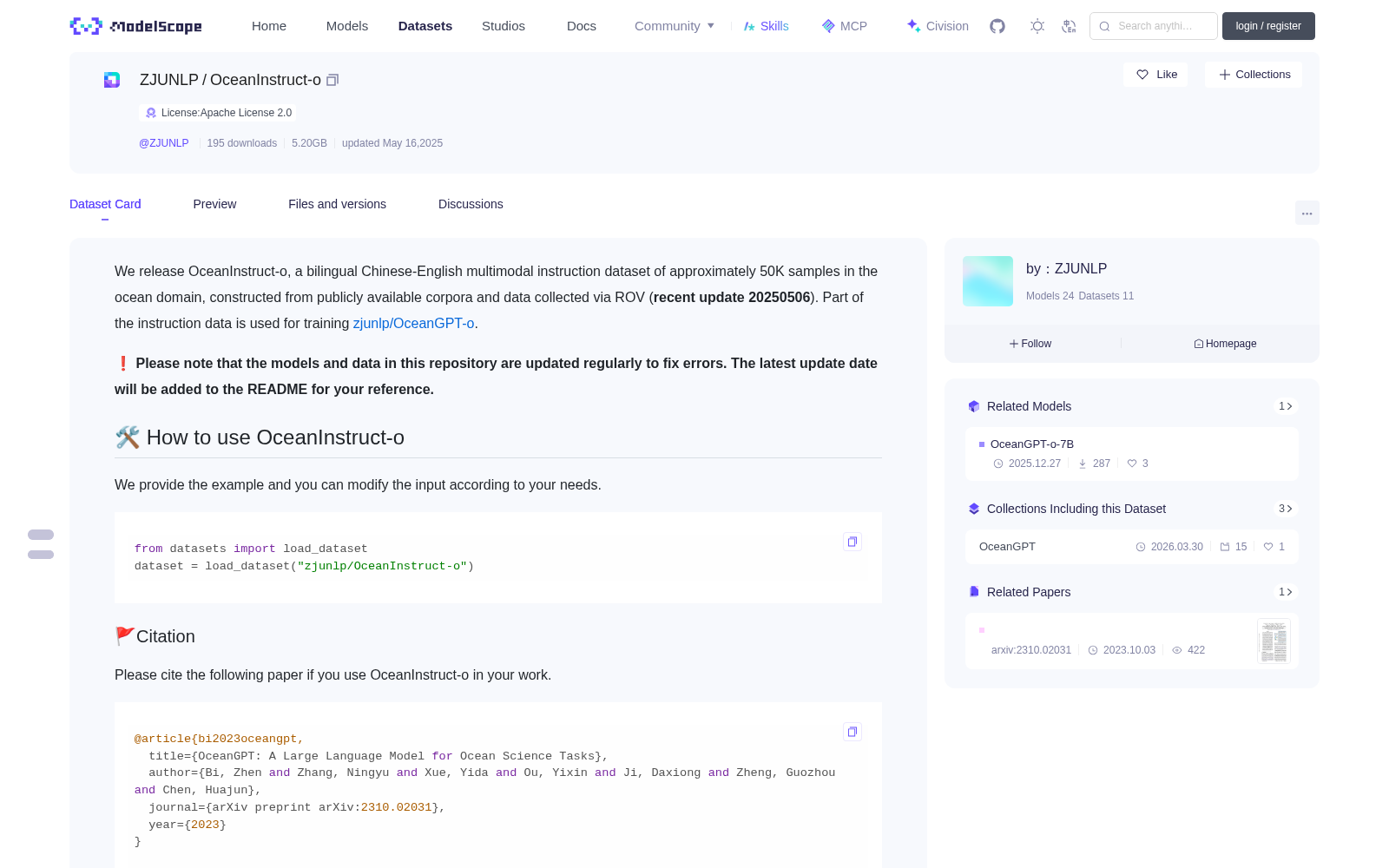Switch to the Discussions tab
This screenshot has width=1389, height=868.
pos(471,204)
